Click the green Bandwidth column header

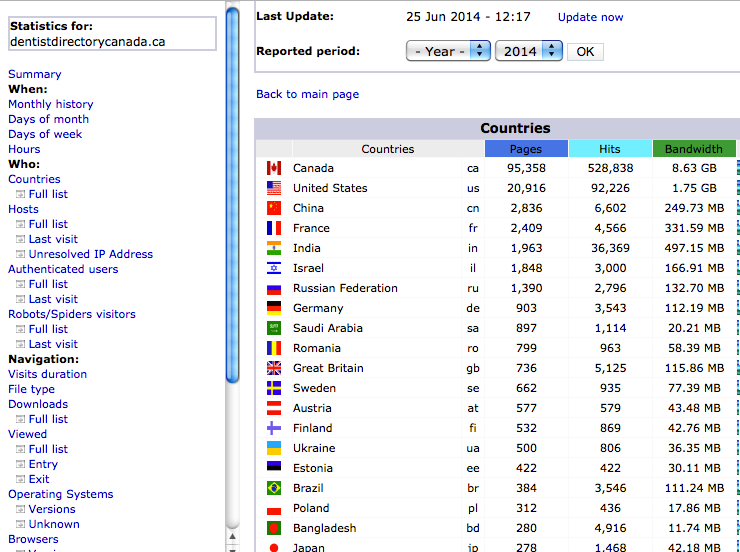pos(693,149)
